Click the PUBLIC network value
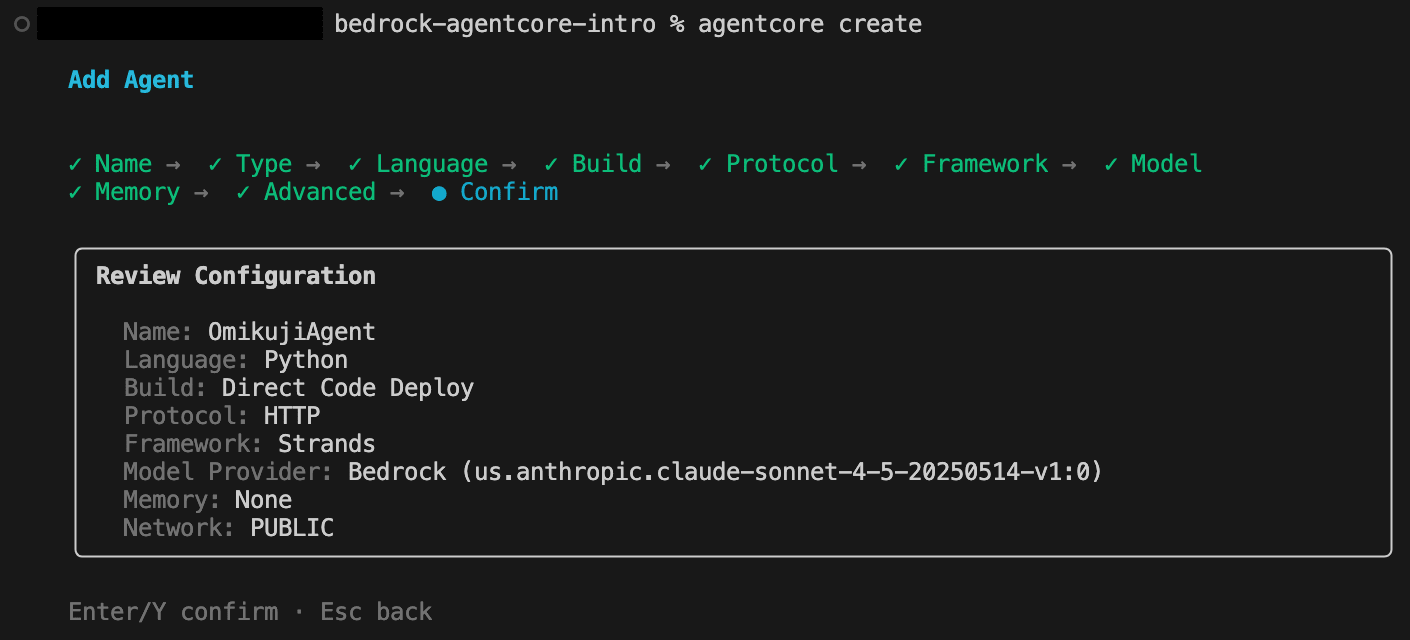Viewport: 1410px width, 640px height. pos(292,528)
